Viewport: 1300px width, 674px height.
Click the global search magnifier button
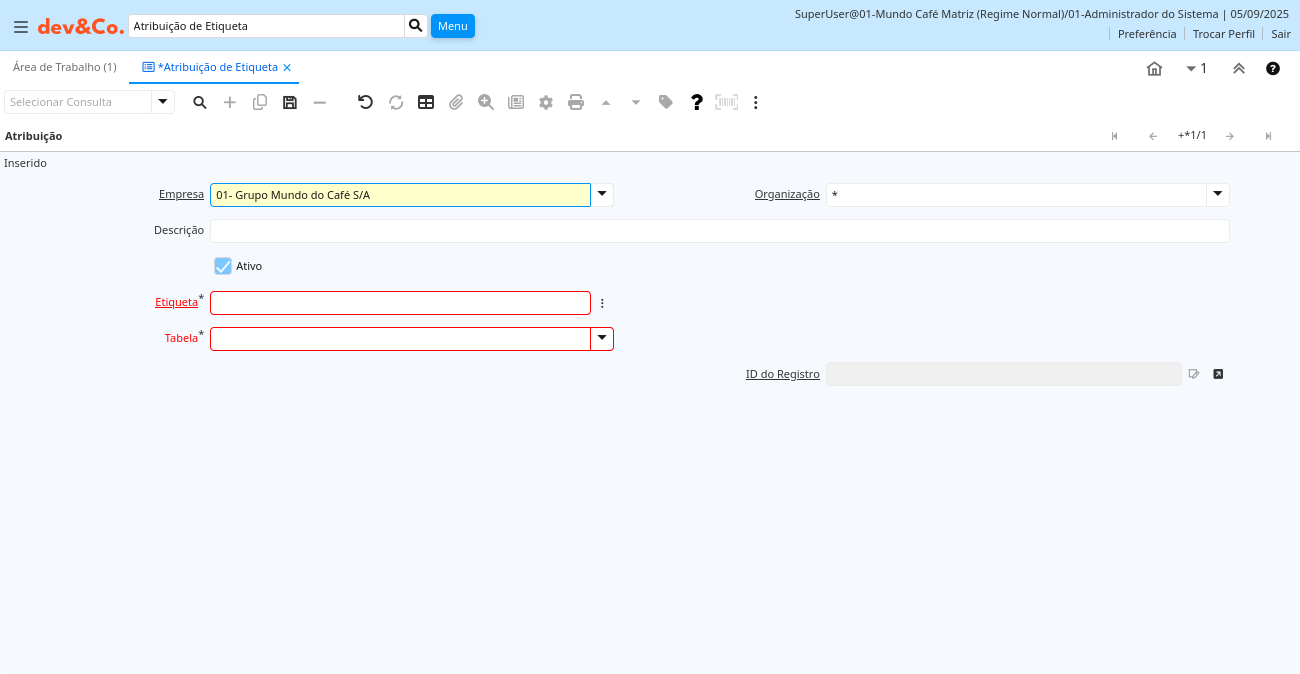coord(416,26)
